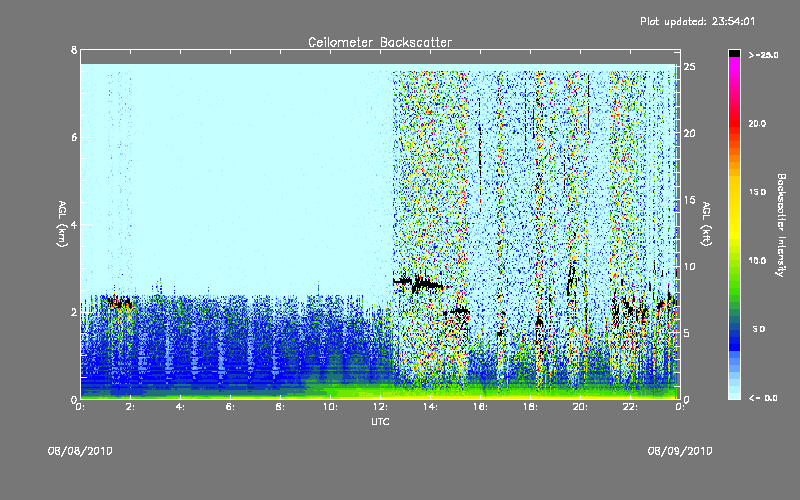This screenshot has width=800, height=500.
Task: Click the 'Ceilometer Backscatter' plot title
Action: [x=380, y=42]
